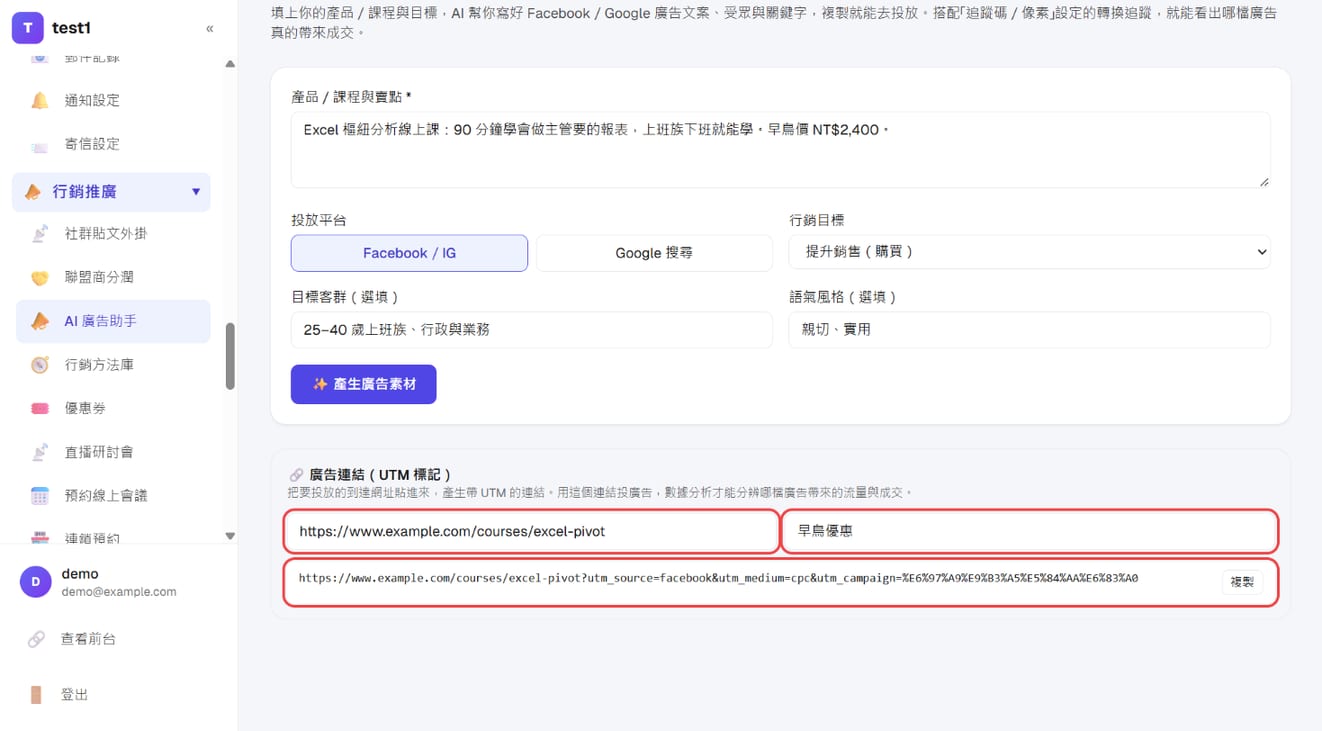Select the Google 搜尋 platform
This screenshot has width=1322, height=731.
point(654,253)
